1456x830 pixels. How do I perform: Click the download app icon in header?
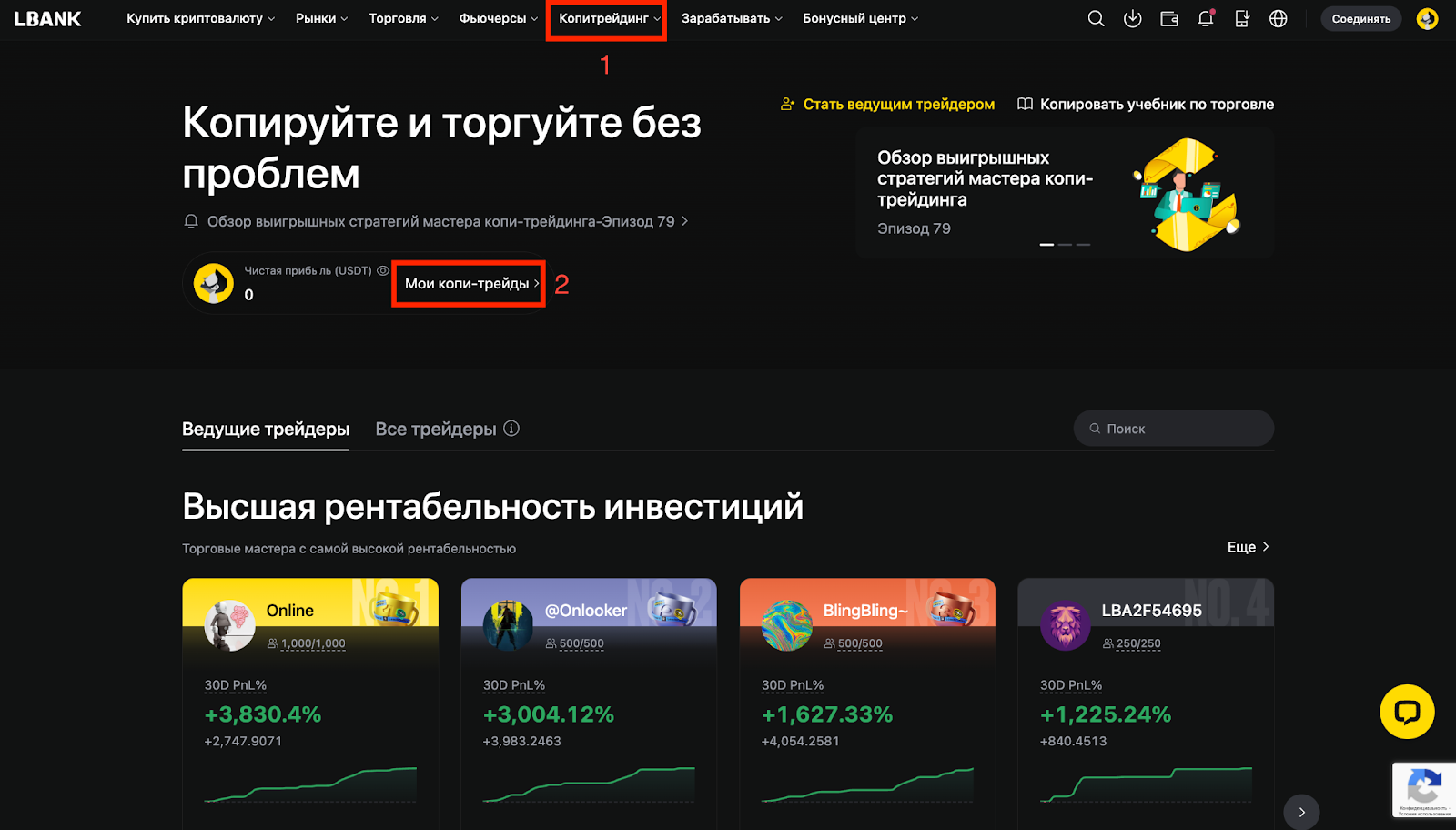coord(1132,18)
